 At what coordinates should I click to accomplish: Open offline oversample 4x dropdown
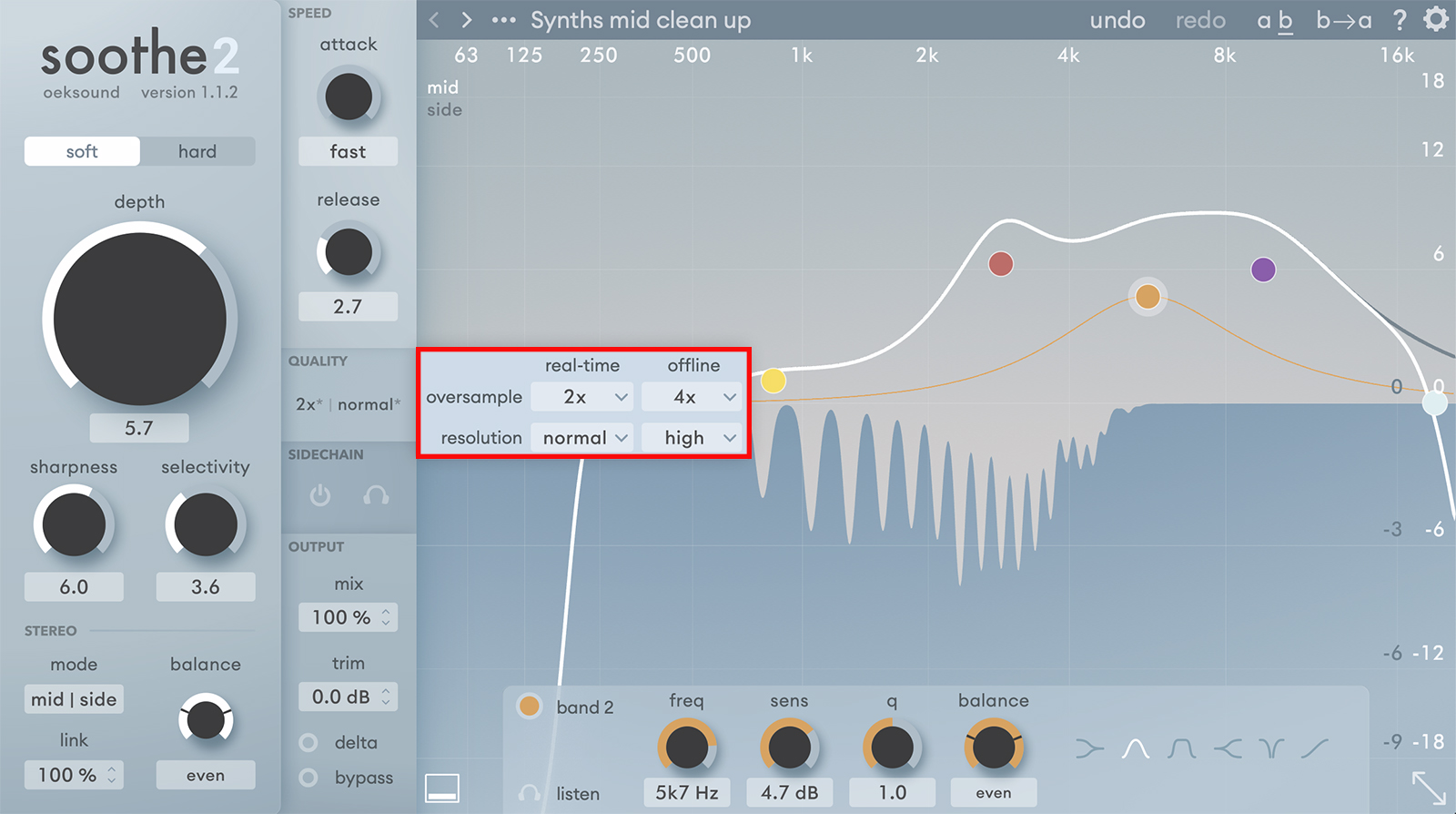coord(692,397)
